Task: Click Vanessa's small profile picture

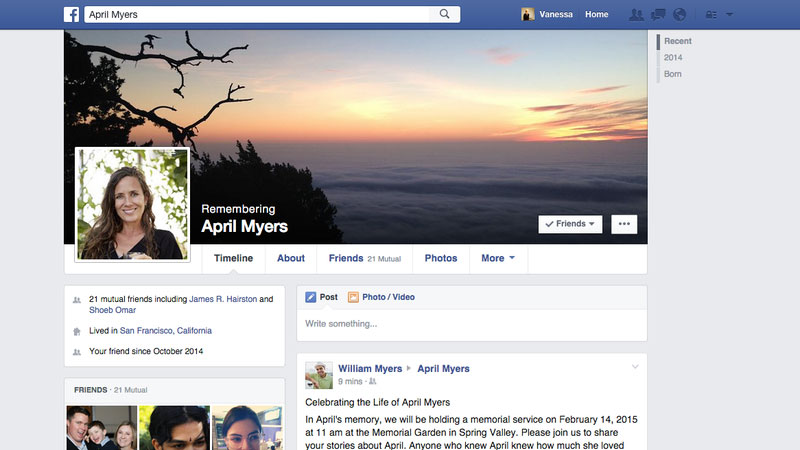Action: 528,14
